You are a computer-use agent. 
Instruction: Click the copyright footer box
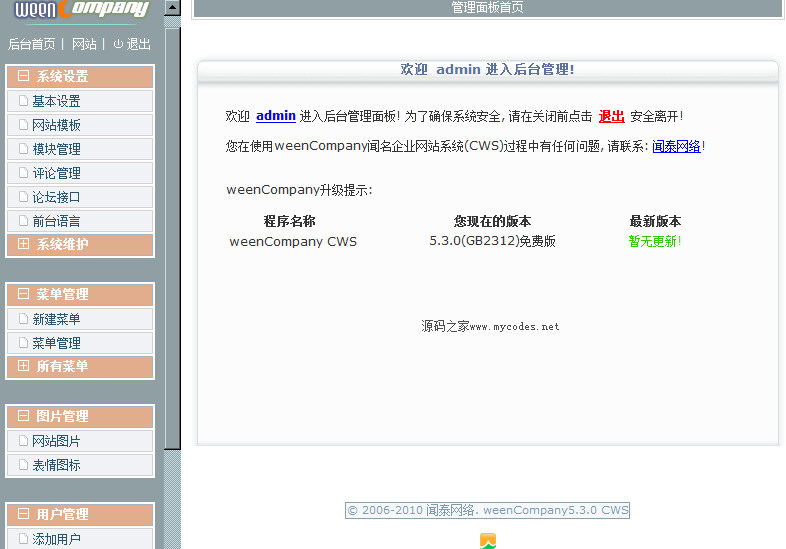pos(487,510)
